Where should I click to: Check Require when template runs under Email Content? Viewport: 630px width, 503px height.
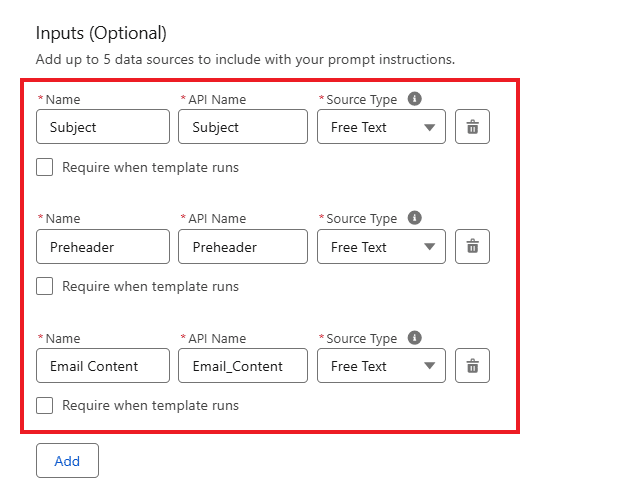point(45,405)
